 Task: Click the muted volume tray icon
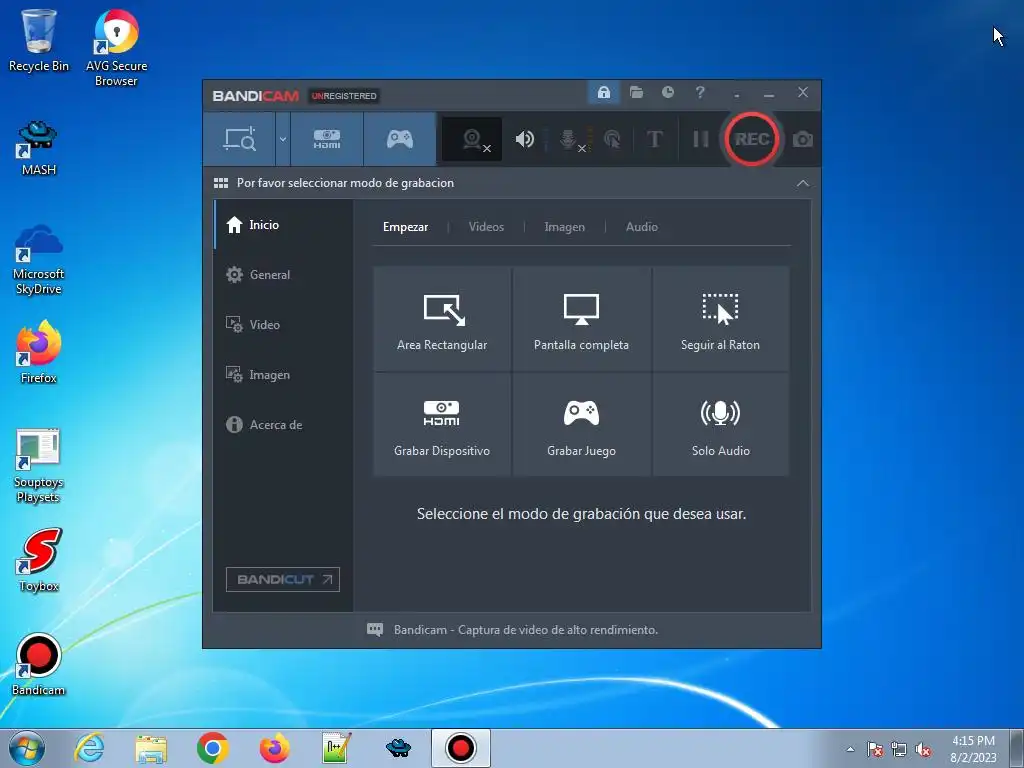pyautogui.click(x=923, y=749)
